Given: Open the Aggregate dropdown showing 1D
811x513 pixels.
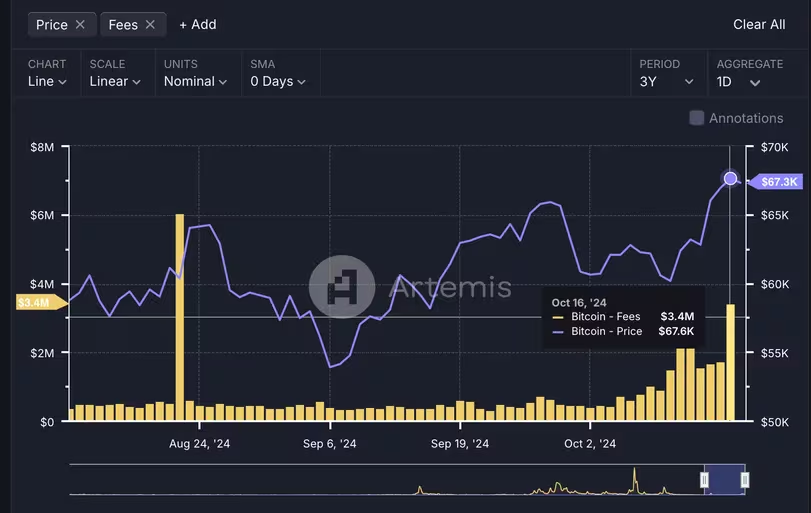Looking at the screenshot, I should pos(738,82).
